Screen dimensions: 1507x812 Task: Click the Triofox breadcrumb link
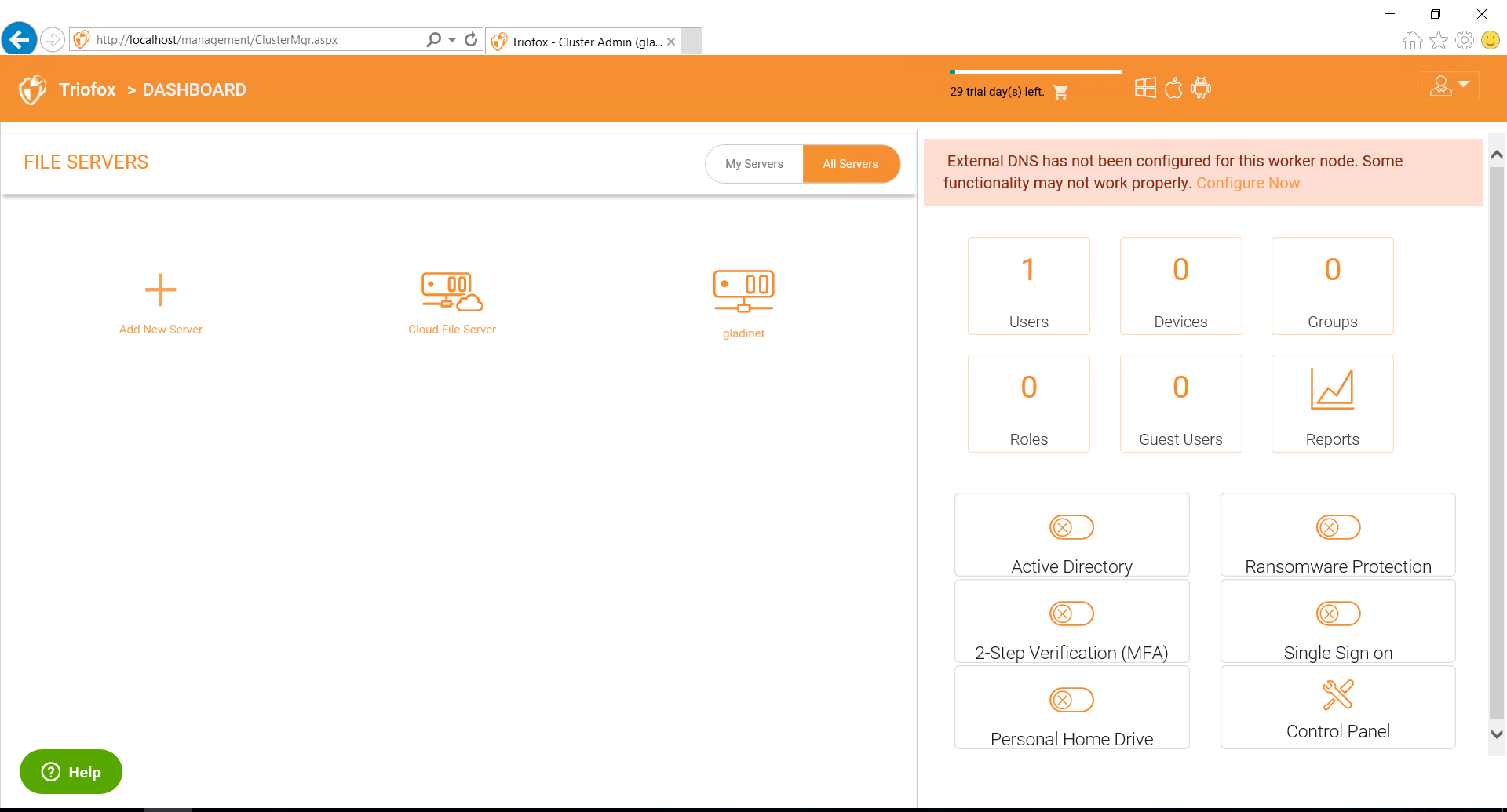click(x=87, y=89)
